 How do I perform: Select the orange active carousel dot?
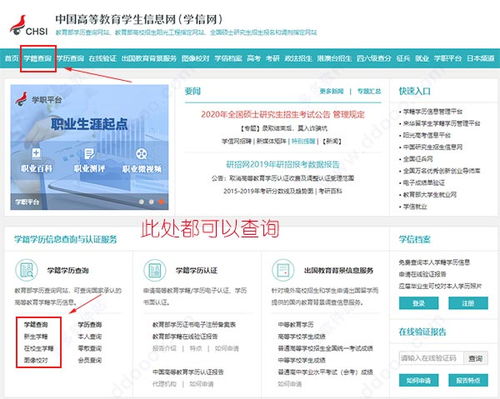161,202
